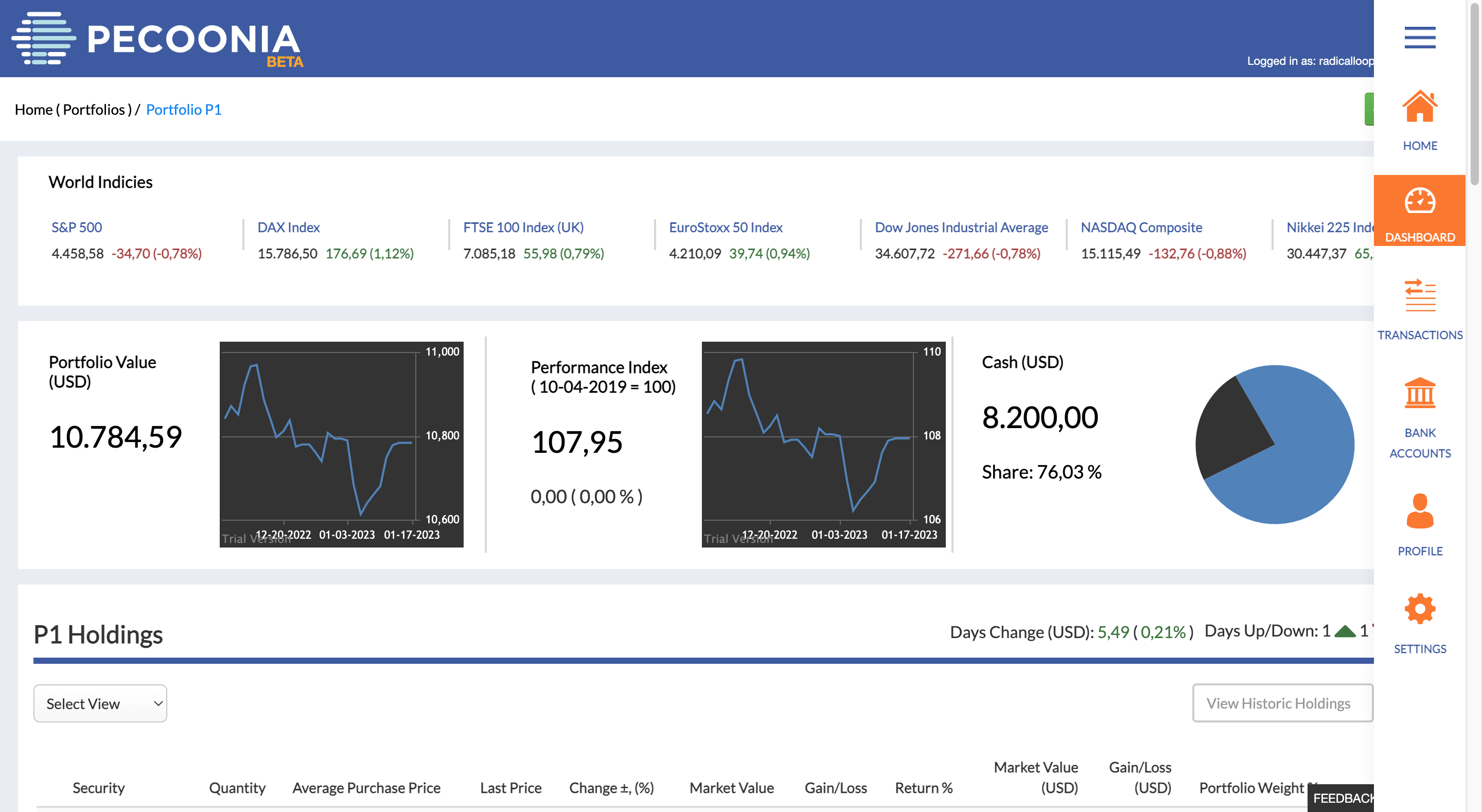This screenshot has width=1482, height=812.
Task: Click View Historic Holdings button
Action: point(1282,703)
